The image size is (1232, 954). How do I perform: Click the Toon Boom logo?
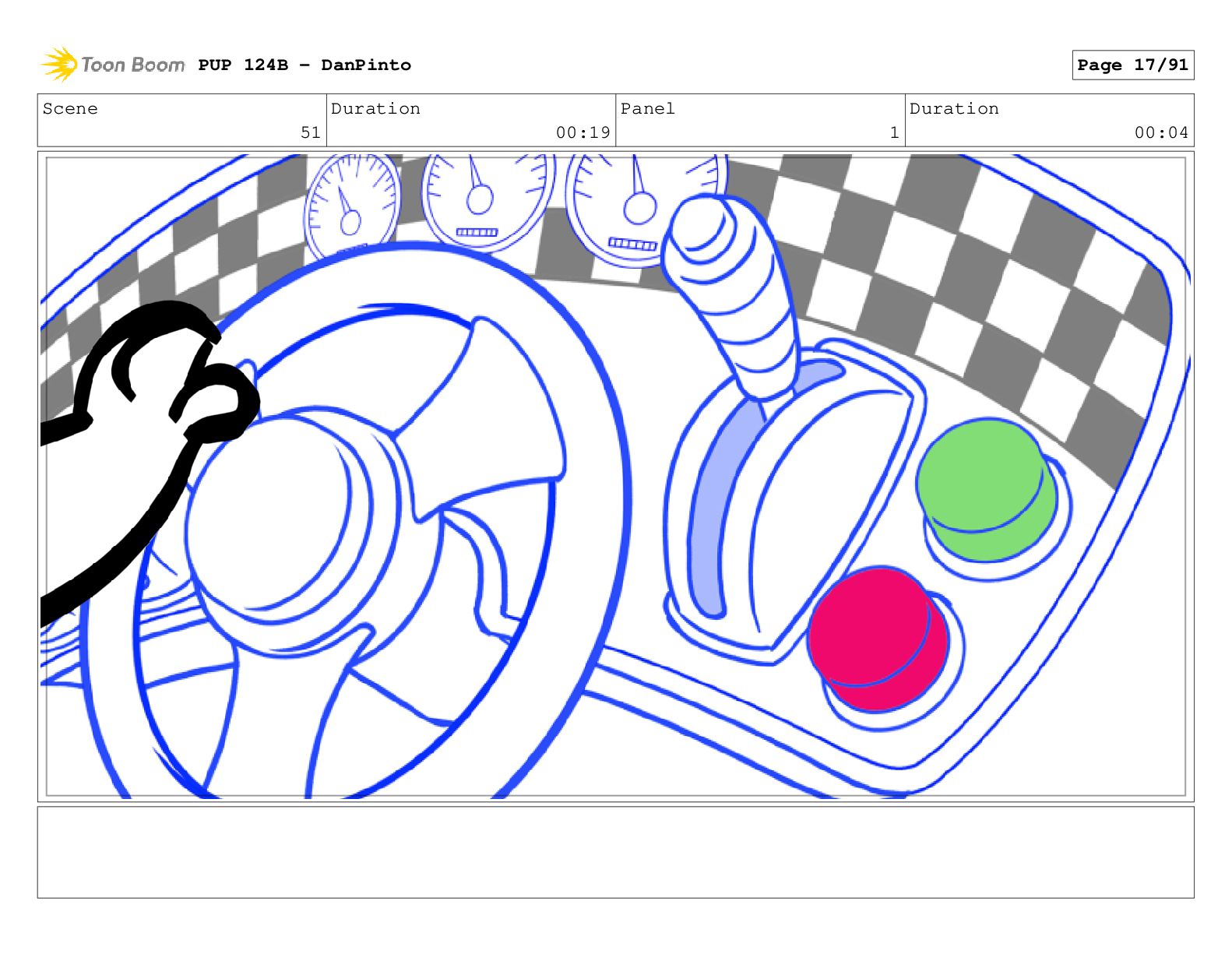[112, 64]
